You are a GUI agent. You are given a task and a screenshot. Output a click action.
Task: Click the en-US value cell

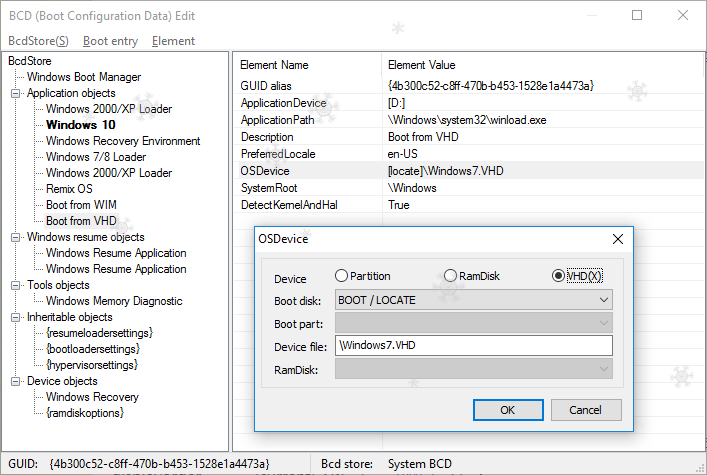click(x=402, y=154)
